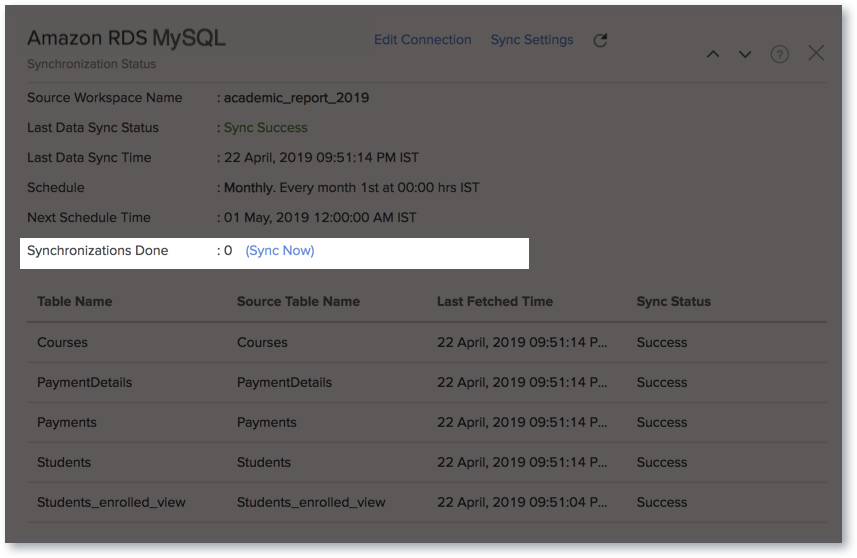Click Students_enrolled_view in Source Table Name column
The width and height of the screenshot is (857, 558).
[311, 502]
